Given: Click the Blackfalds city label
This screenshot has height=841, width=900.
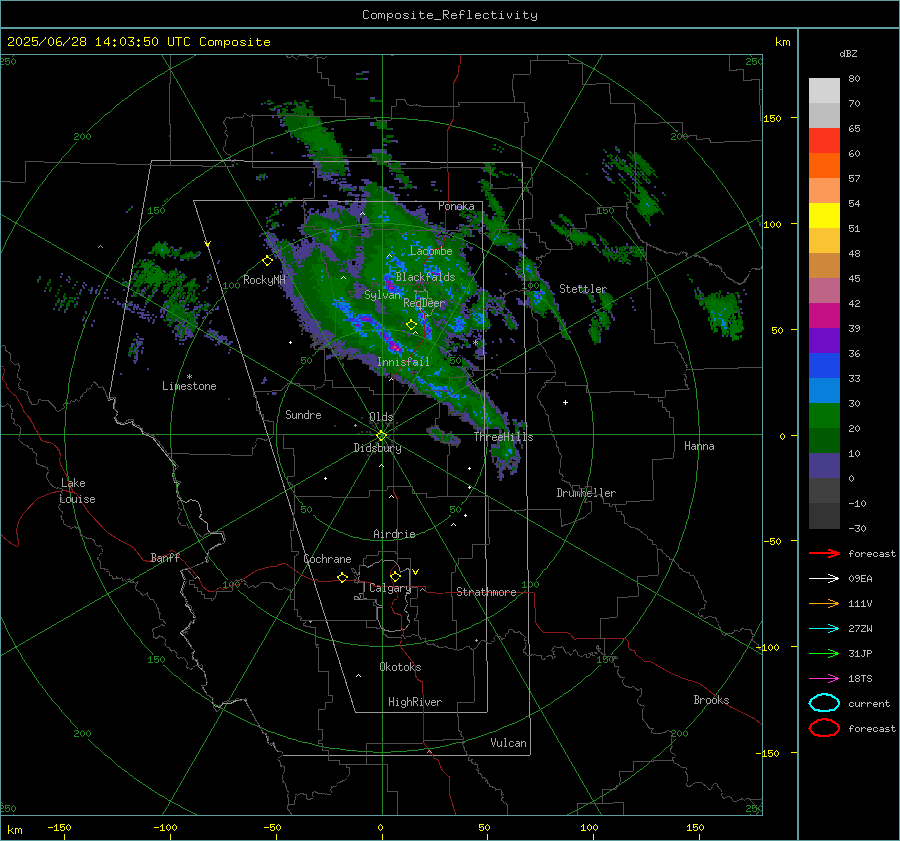Looking at the screenshot, I should 425,277.
